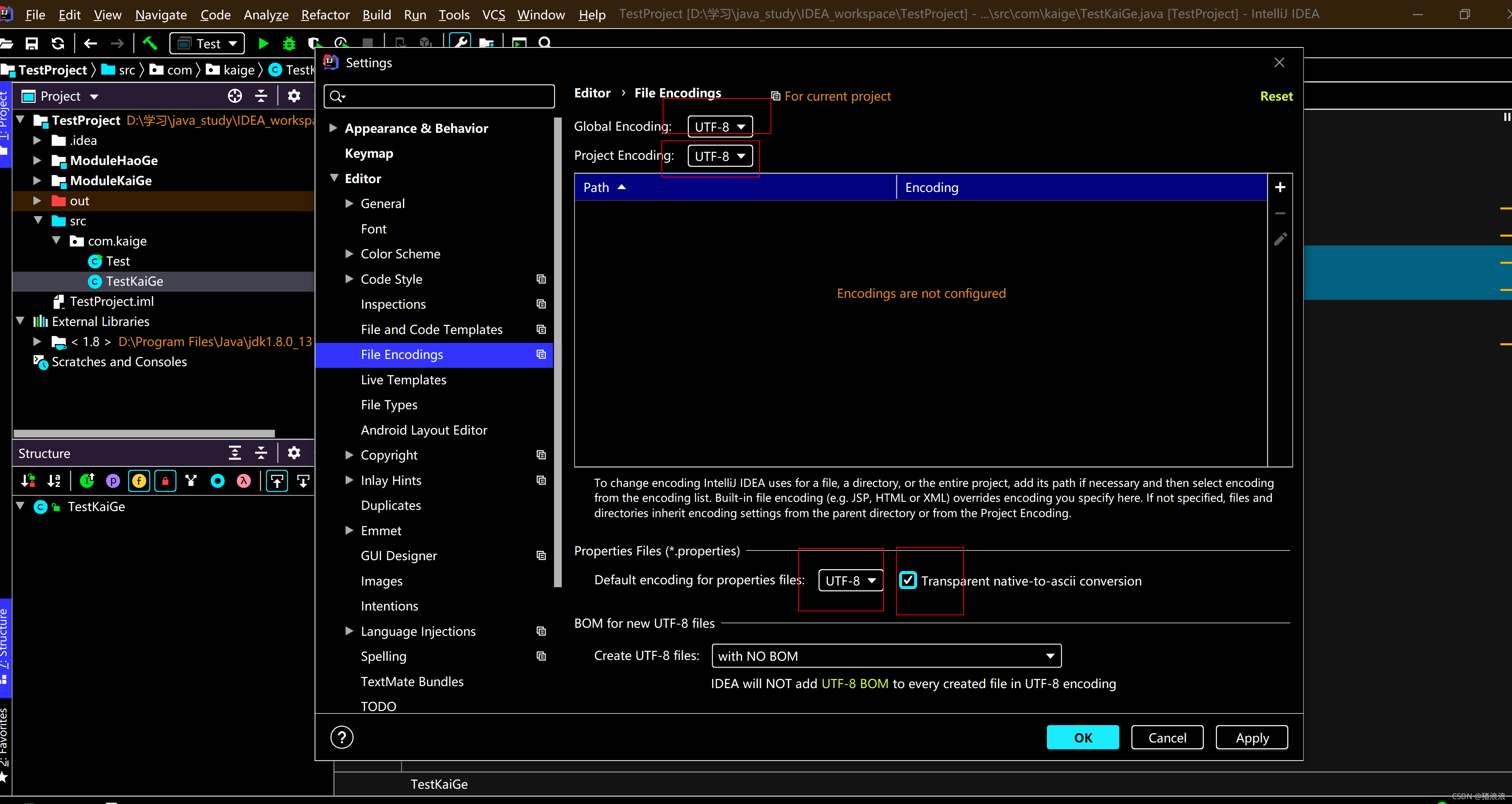Select the TestKaiGe class in Project tree
The height and width of the screenshot is (804, 1512).
(x=134, y=281)
